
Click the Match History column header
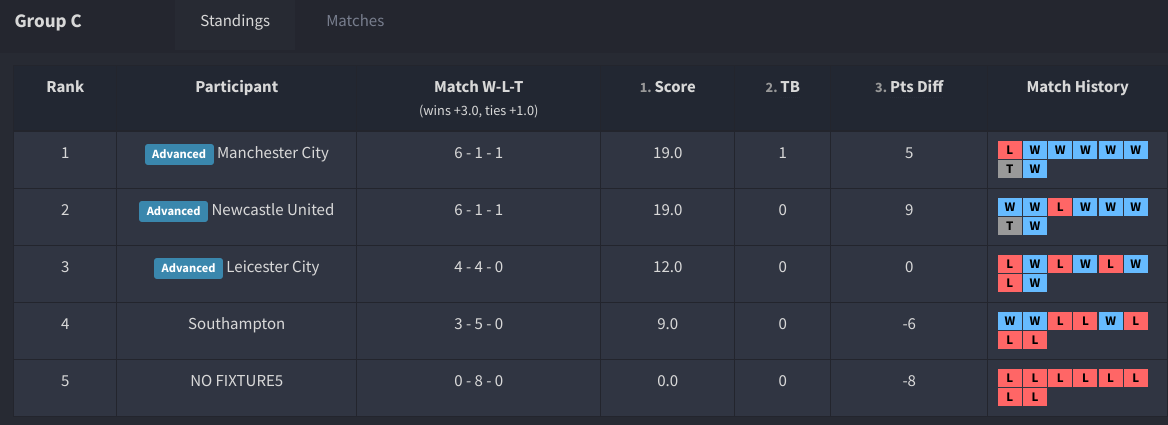tap(1077, 87)
